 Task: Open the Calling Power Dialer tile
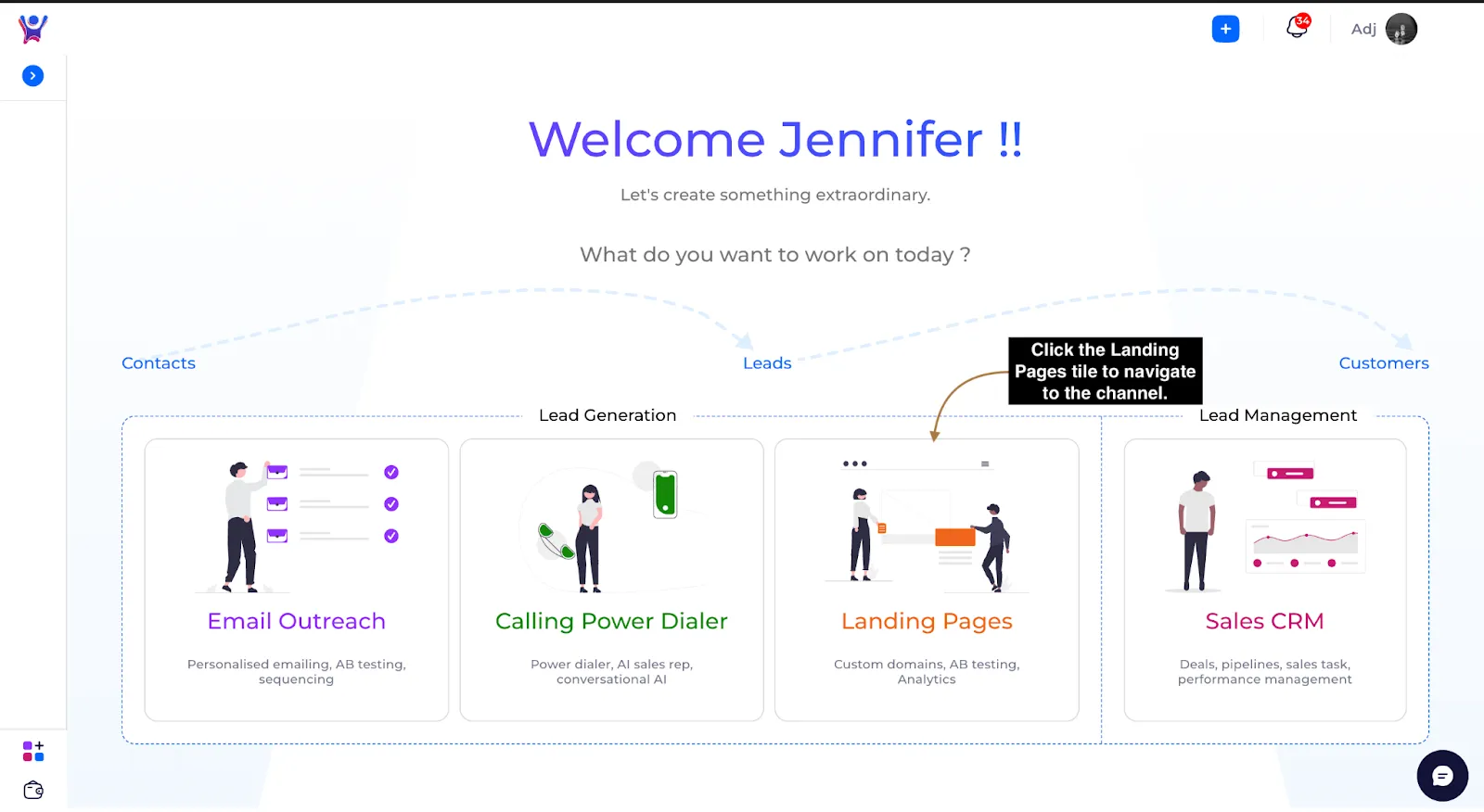click(612, 580)
